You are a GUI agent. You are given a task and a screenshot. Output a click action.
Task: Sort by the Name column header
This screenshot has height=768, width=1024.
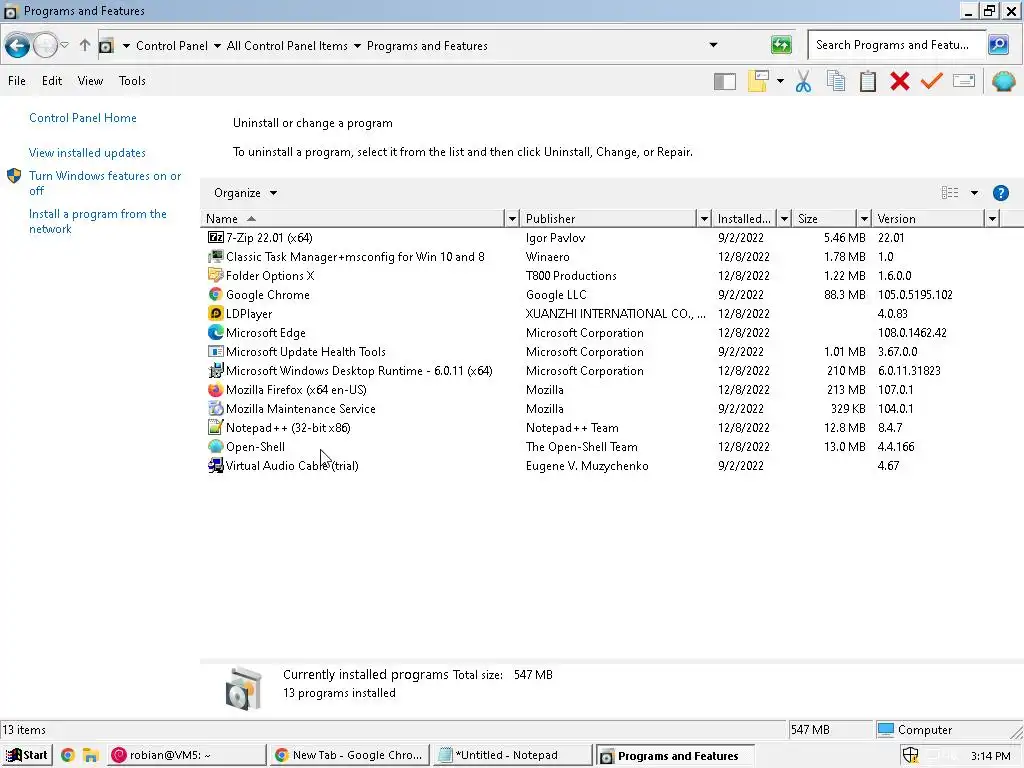coord(353,219)
